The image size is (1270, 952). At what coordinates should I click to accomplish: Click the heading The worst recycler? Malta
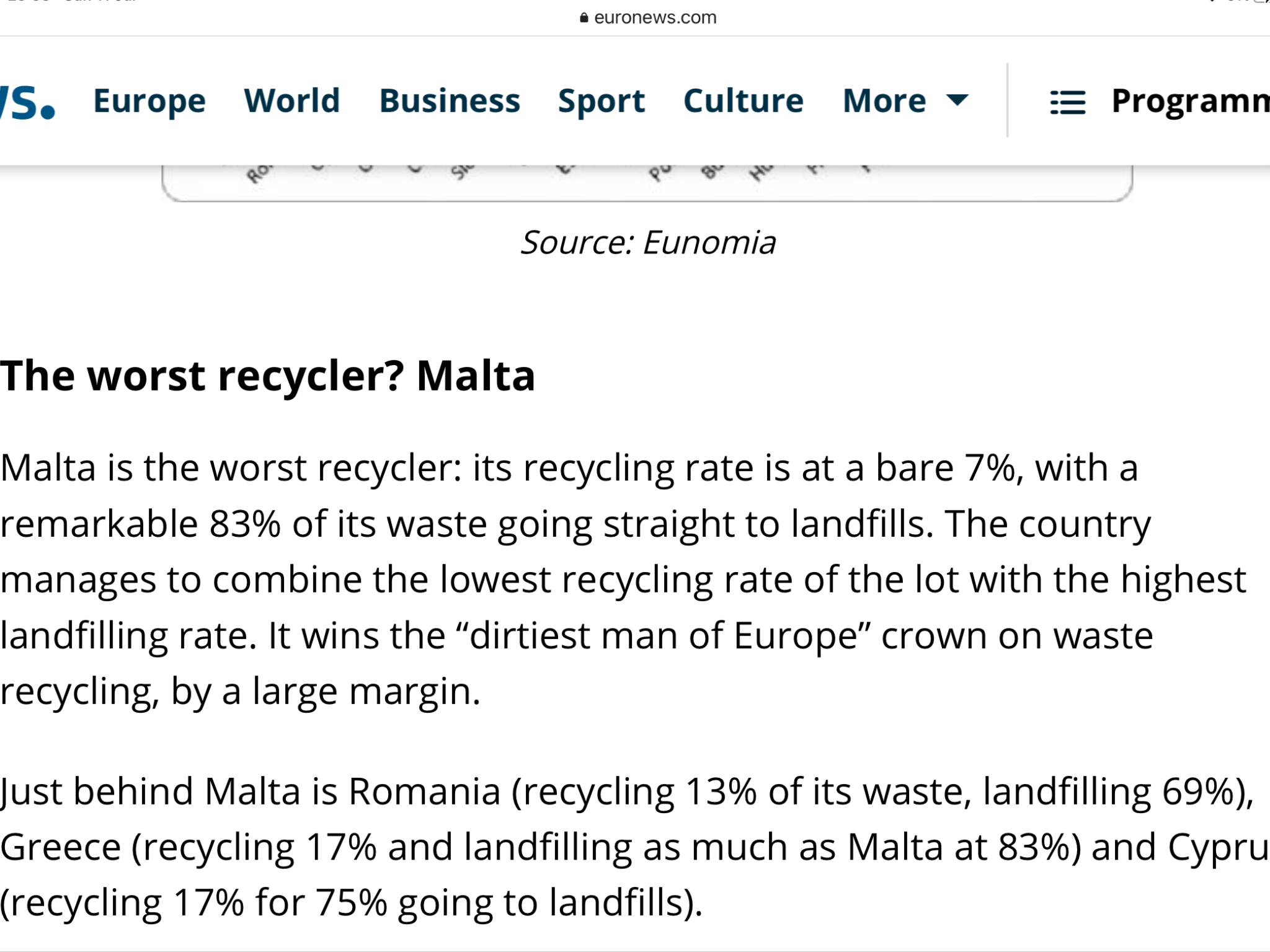pos(267,376)
